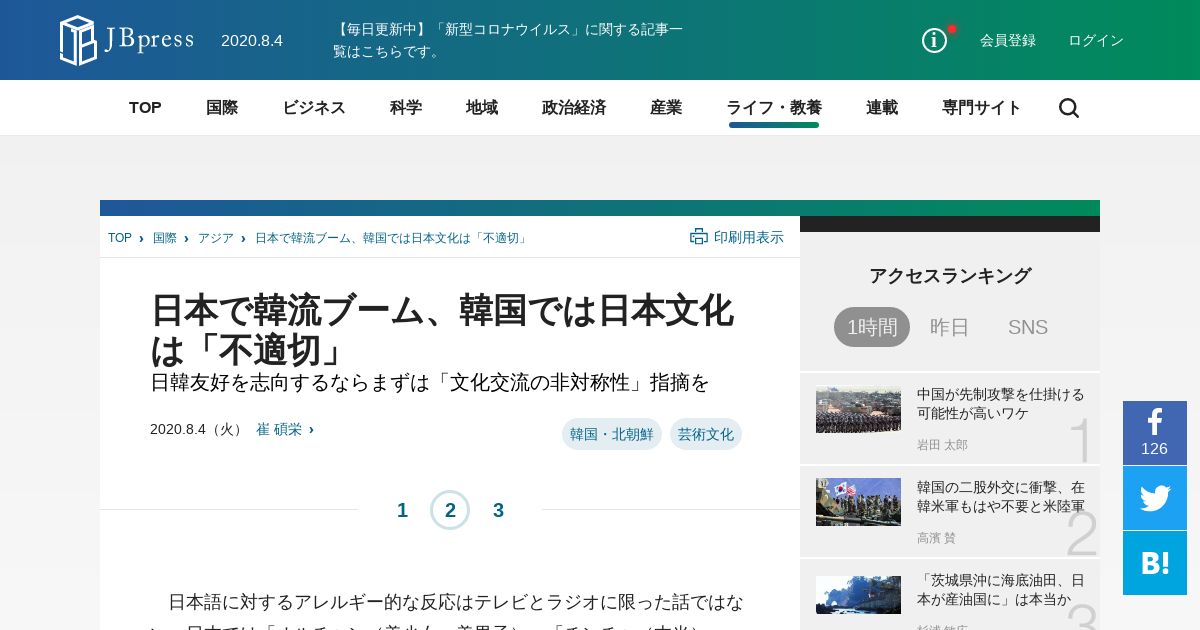
Task: Click TOP in the breadcrumb
Action: coord(120,238)
